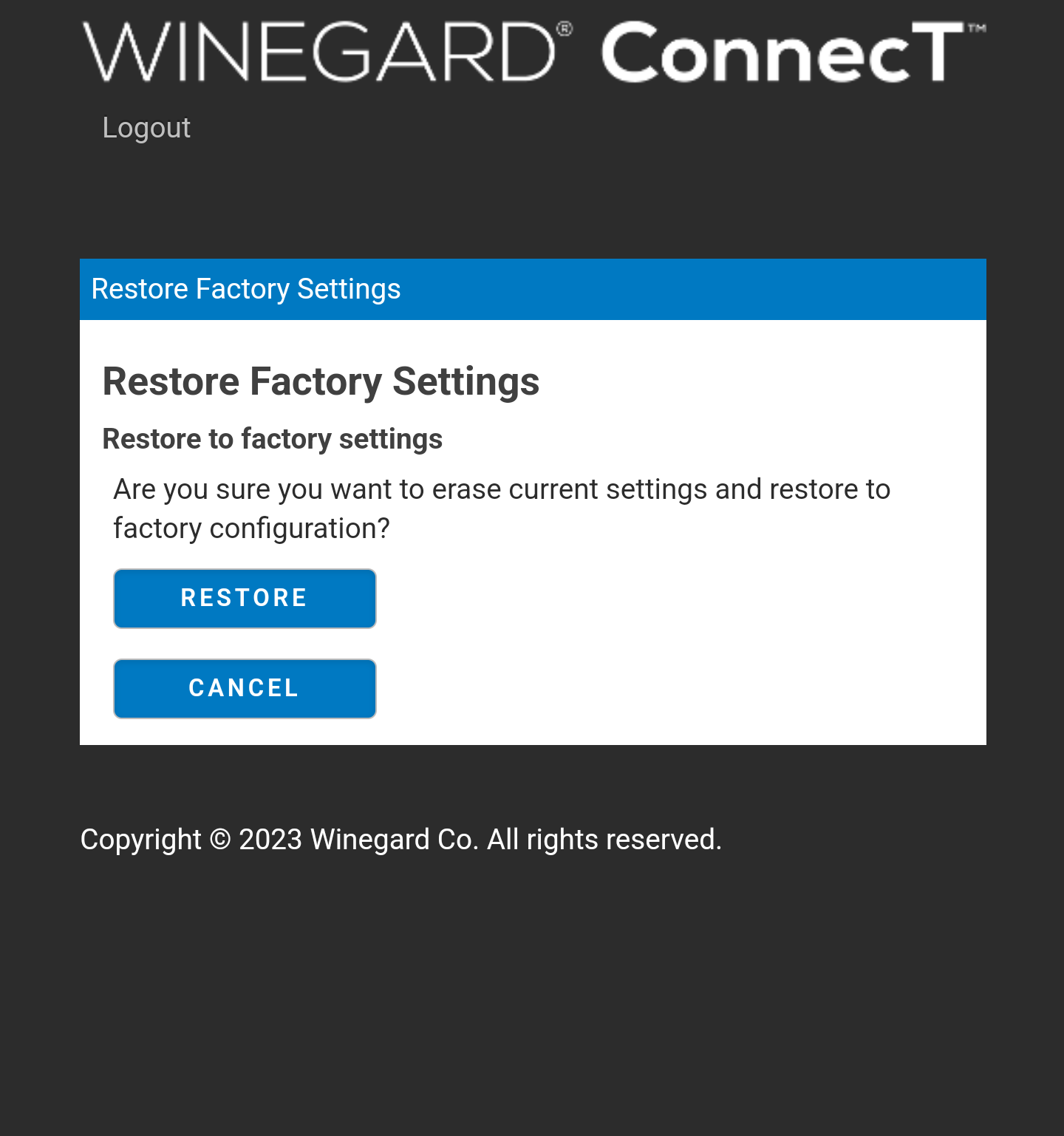The height and width of the screenshot is (1136, 1064).
Task: Click the word 'Copyright' in footer
Action: pyautogui.click(x=140, y=840)
